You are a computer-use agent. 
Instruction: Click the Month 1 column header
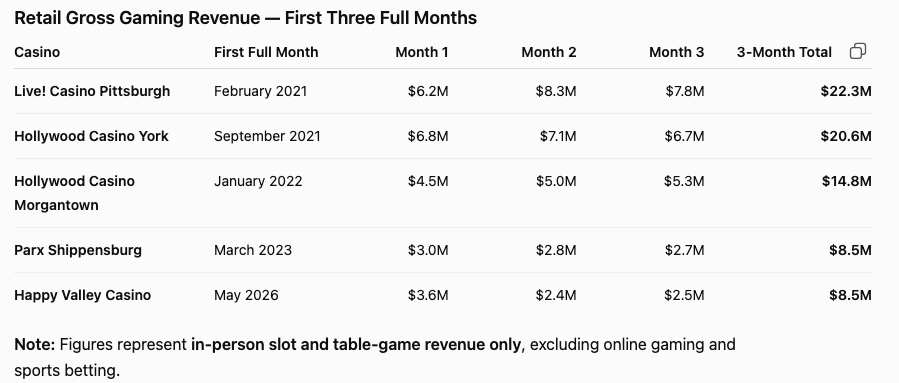coord(421,52)
